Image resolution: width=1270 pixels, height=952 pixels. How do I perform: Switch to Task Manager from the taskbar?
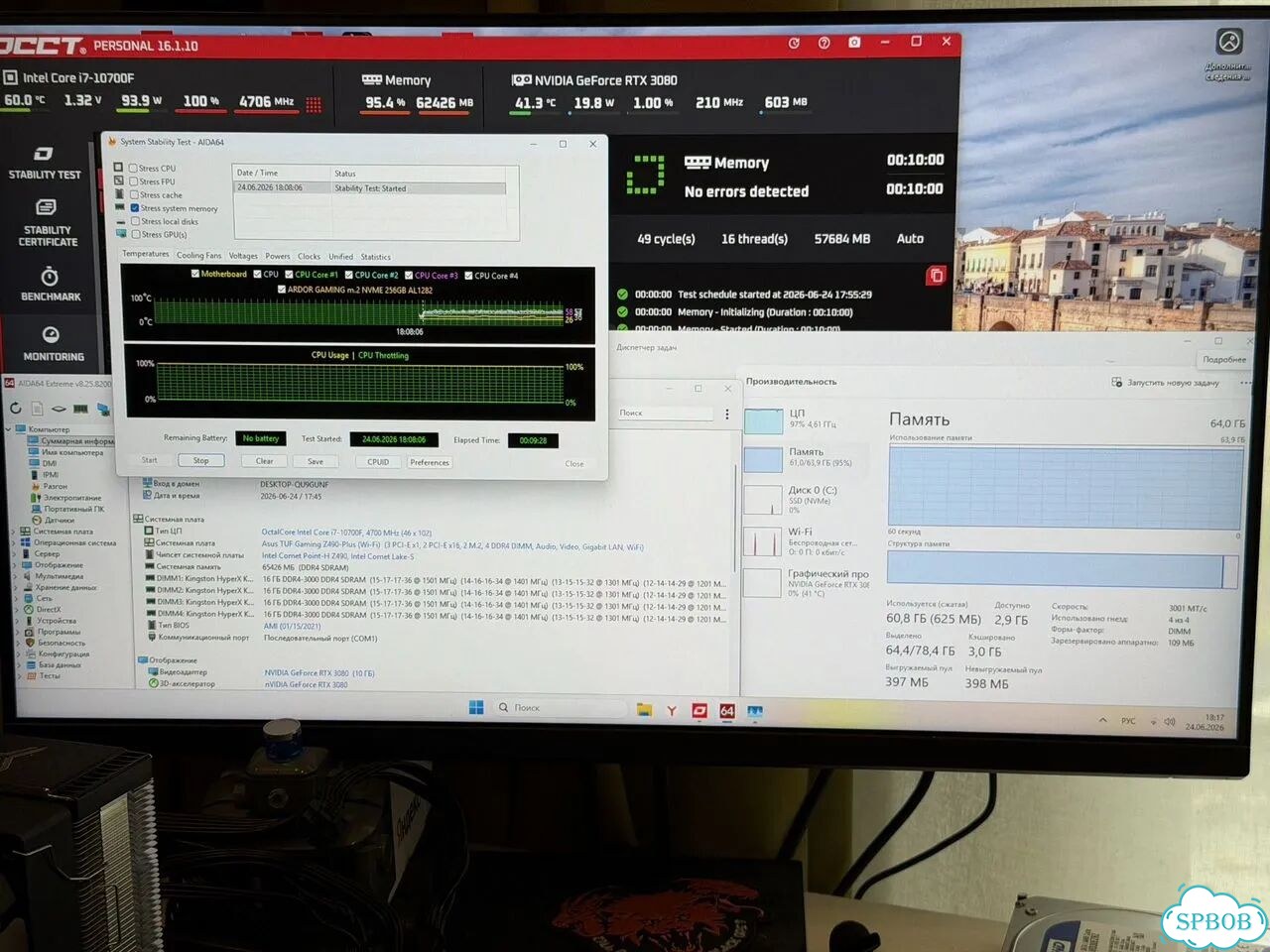pyautogui.click(x=755, y=712)
